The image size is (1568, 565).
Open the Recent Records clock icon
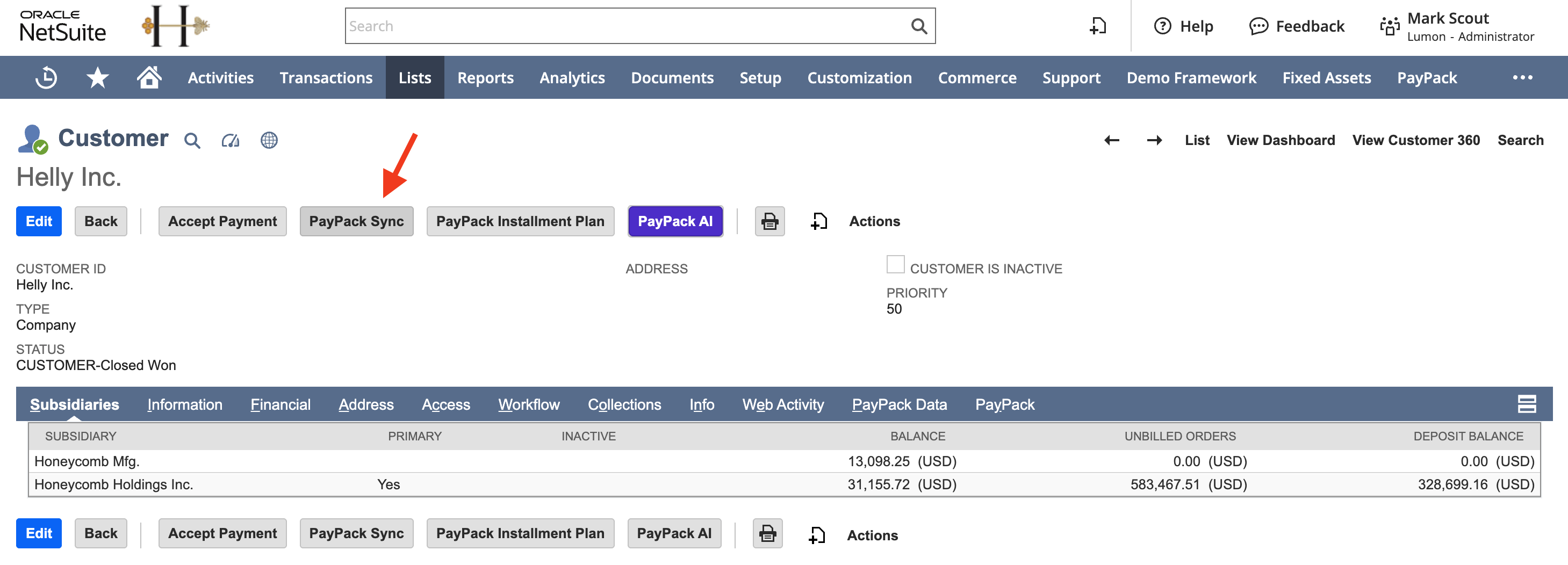(x=46, y=78)
